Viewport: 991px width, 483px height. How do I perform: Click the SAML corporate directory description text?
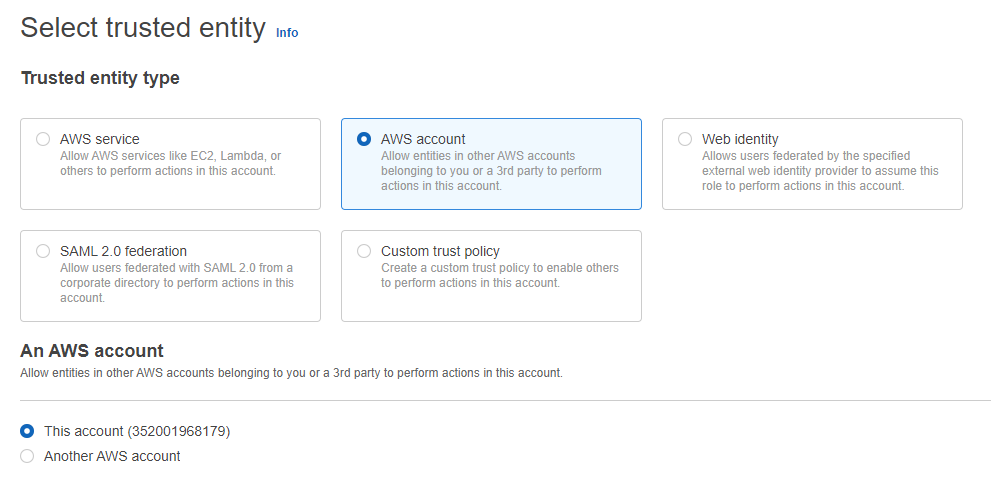click(177, 283)
